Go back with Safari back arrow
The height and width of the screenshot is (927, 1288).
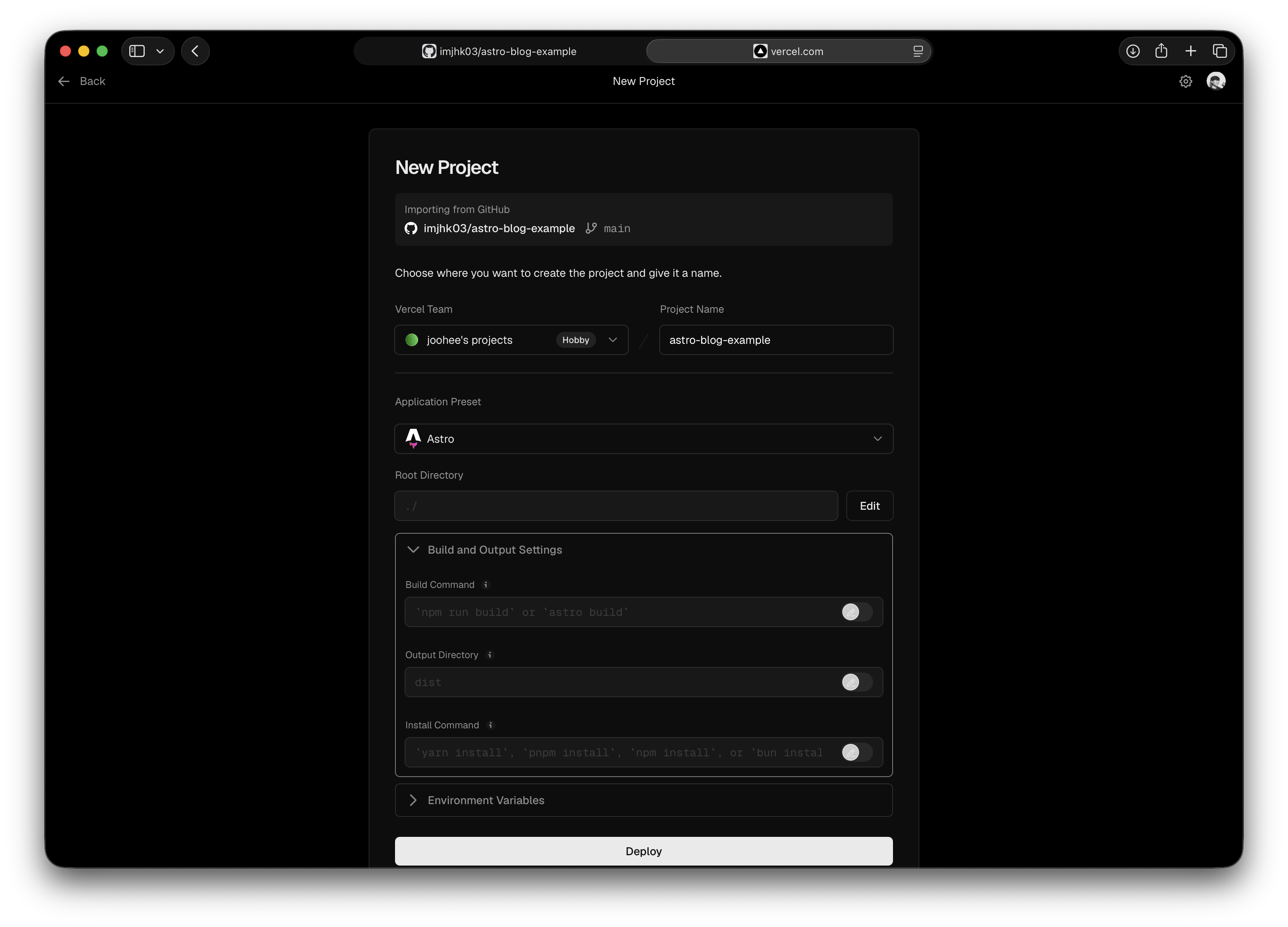[196, 51]
